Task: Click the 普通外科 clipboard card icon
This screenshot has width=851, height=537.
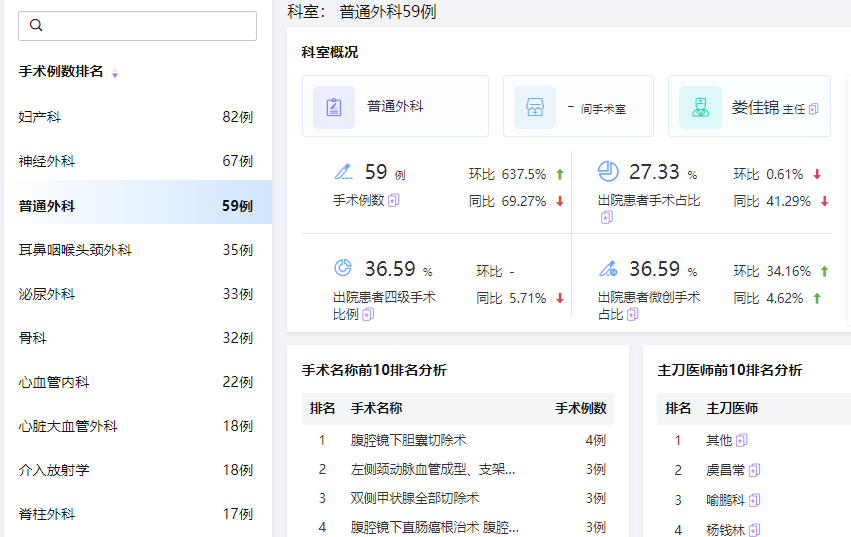Action: [x=334, y=107]
